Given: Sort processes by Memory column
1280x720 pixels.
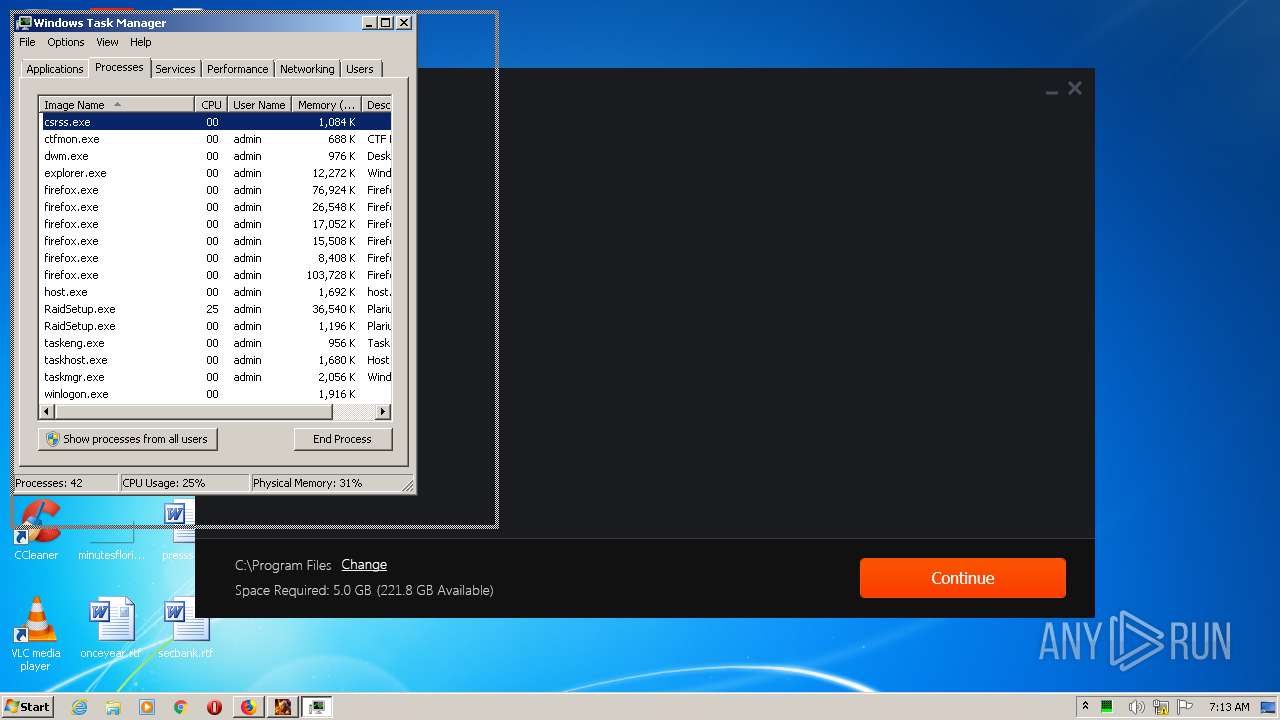Looking at the screenshot, I should click(x=326, y=105).
